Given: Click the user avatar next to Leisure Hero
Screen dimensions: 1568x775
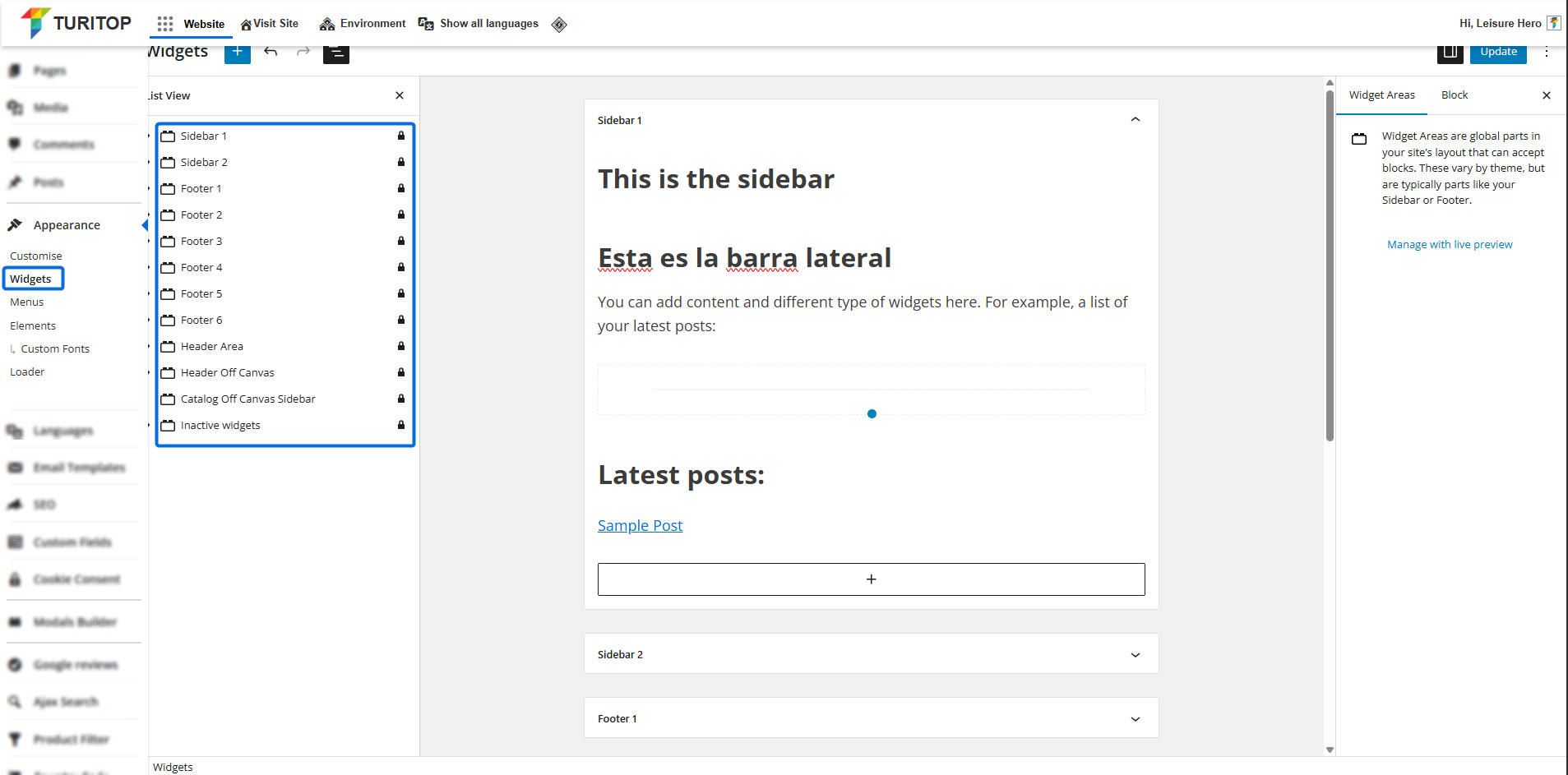Looking at the screenshot, I should tap(1553, 23).
